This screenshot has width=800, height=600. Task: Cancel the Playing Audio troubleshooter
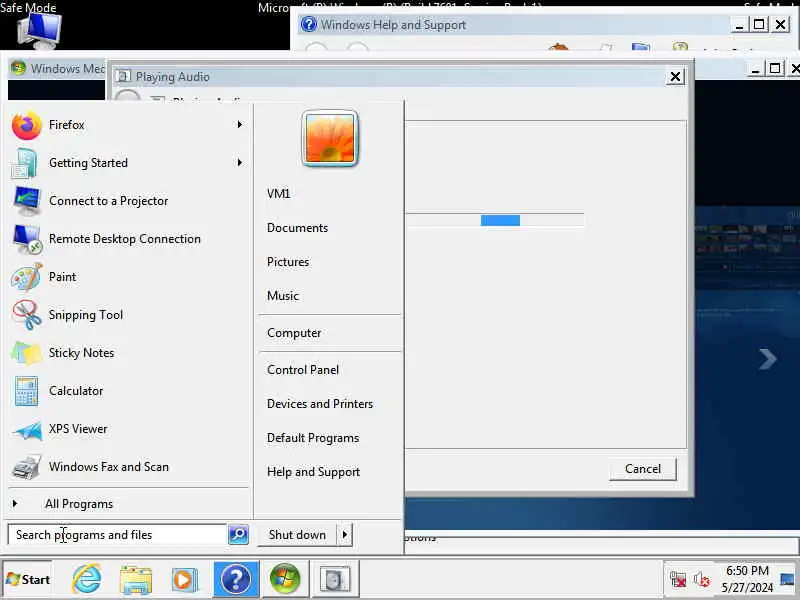pyautogui.click(x=643, y=469)
